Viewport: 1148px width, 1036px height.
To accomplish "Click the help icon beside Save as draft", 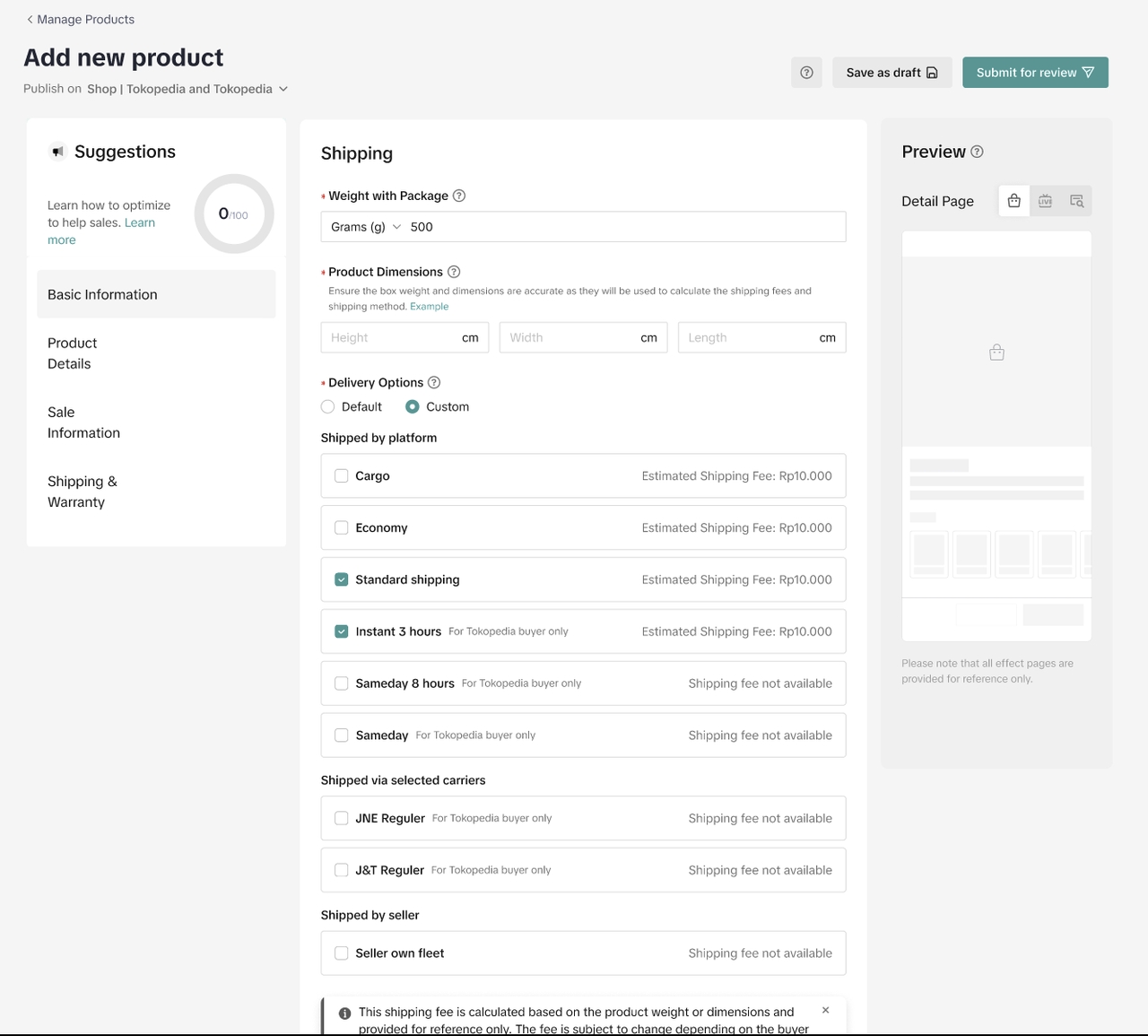I will pos(806,73).
